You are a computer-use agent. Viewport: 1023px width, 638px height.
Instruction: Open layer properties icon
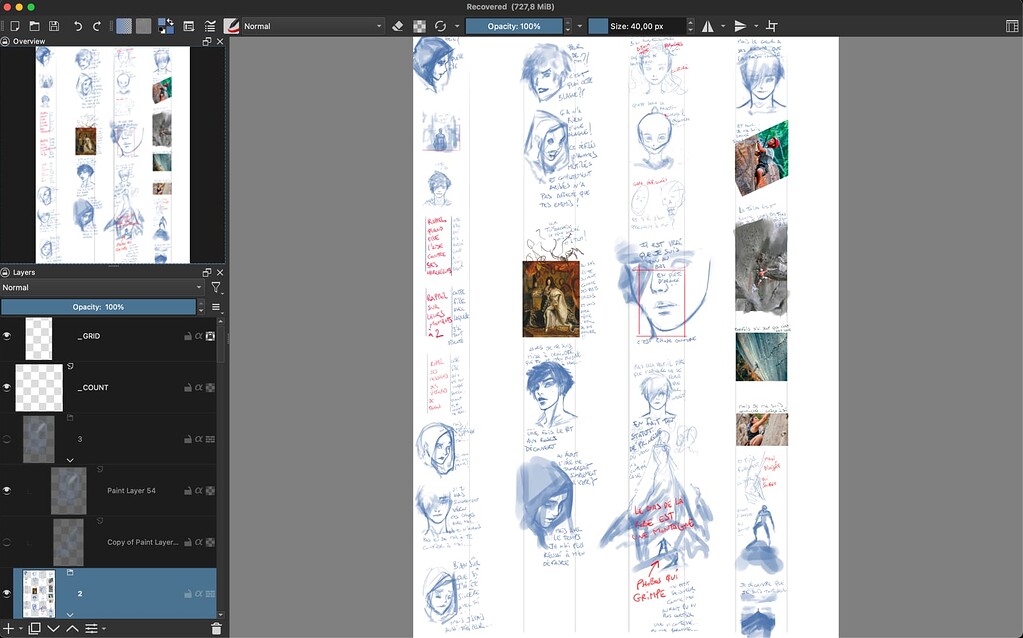[91, 628]
